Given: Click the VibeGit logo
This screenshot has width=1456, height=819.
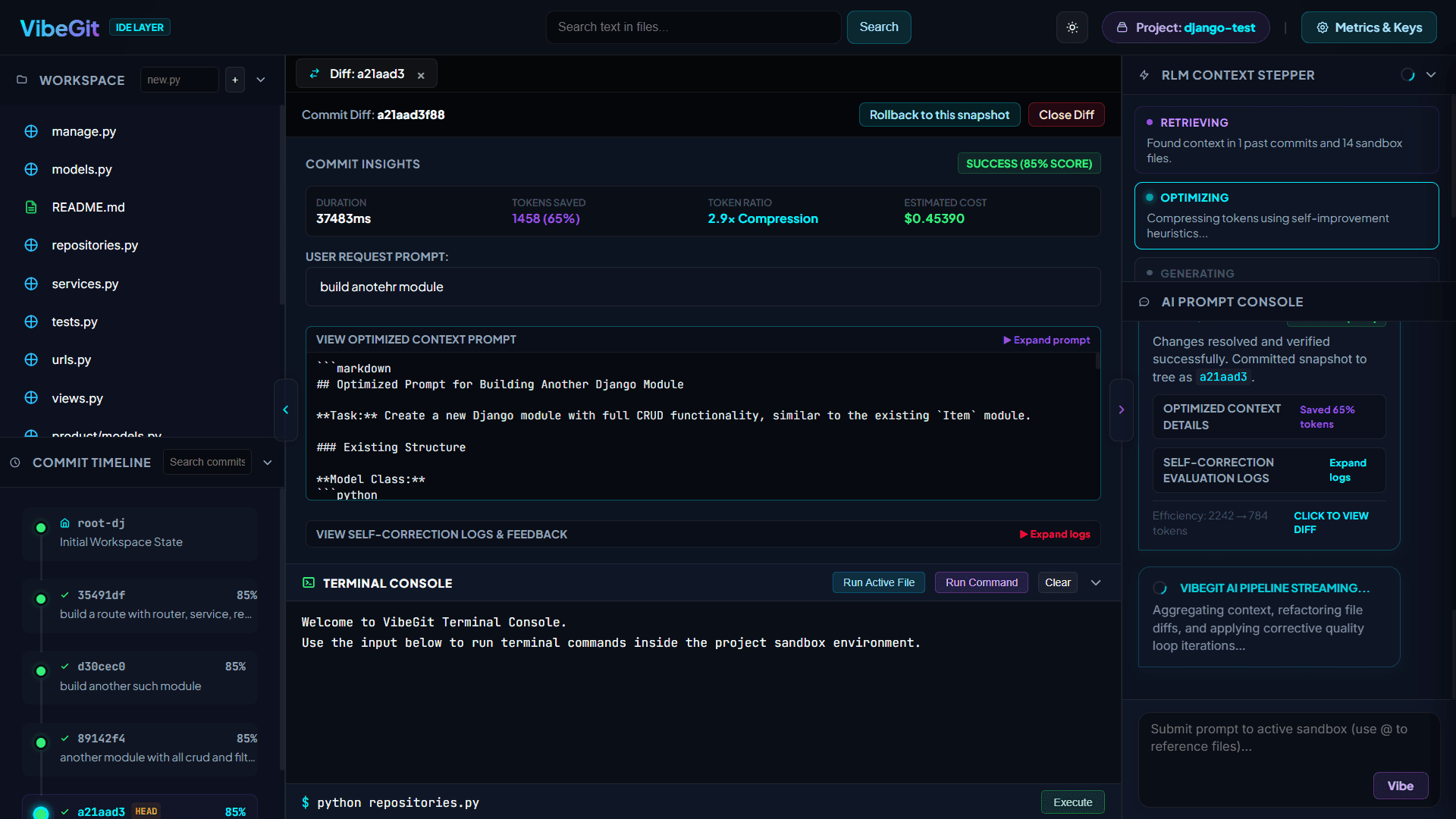Looking at the screenshot, I should (59, 28).
